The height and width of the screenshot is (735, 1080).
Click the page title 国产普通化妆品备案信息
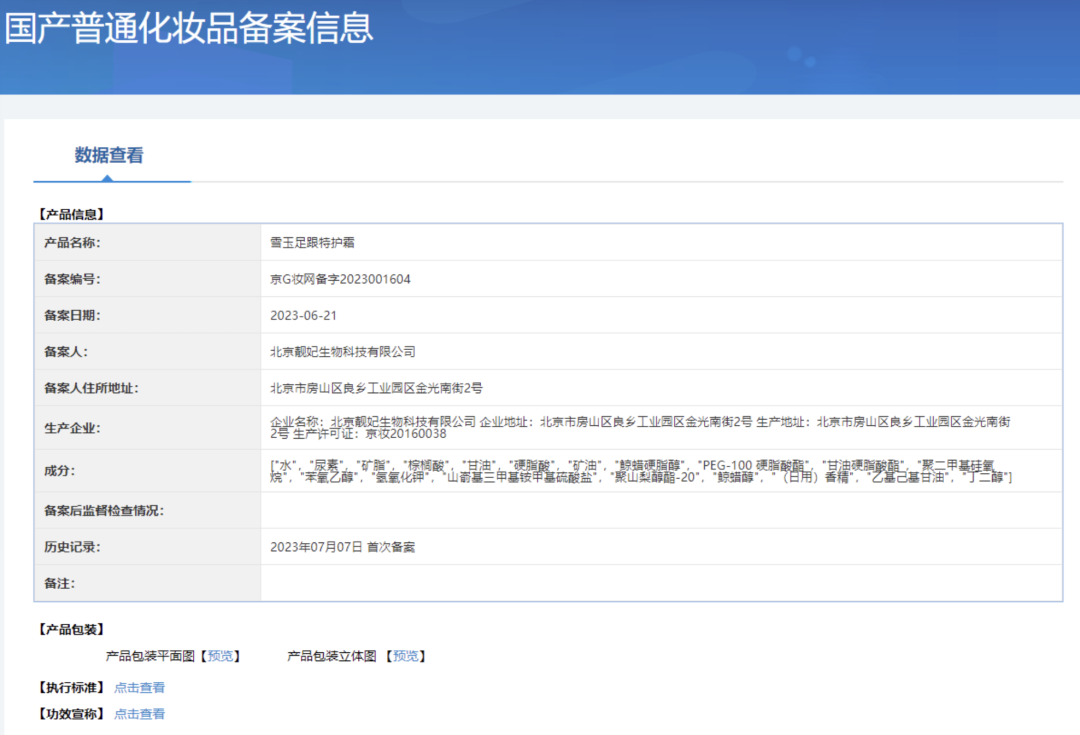click(x=189, y=28)
